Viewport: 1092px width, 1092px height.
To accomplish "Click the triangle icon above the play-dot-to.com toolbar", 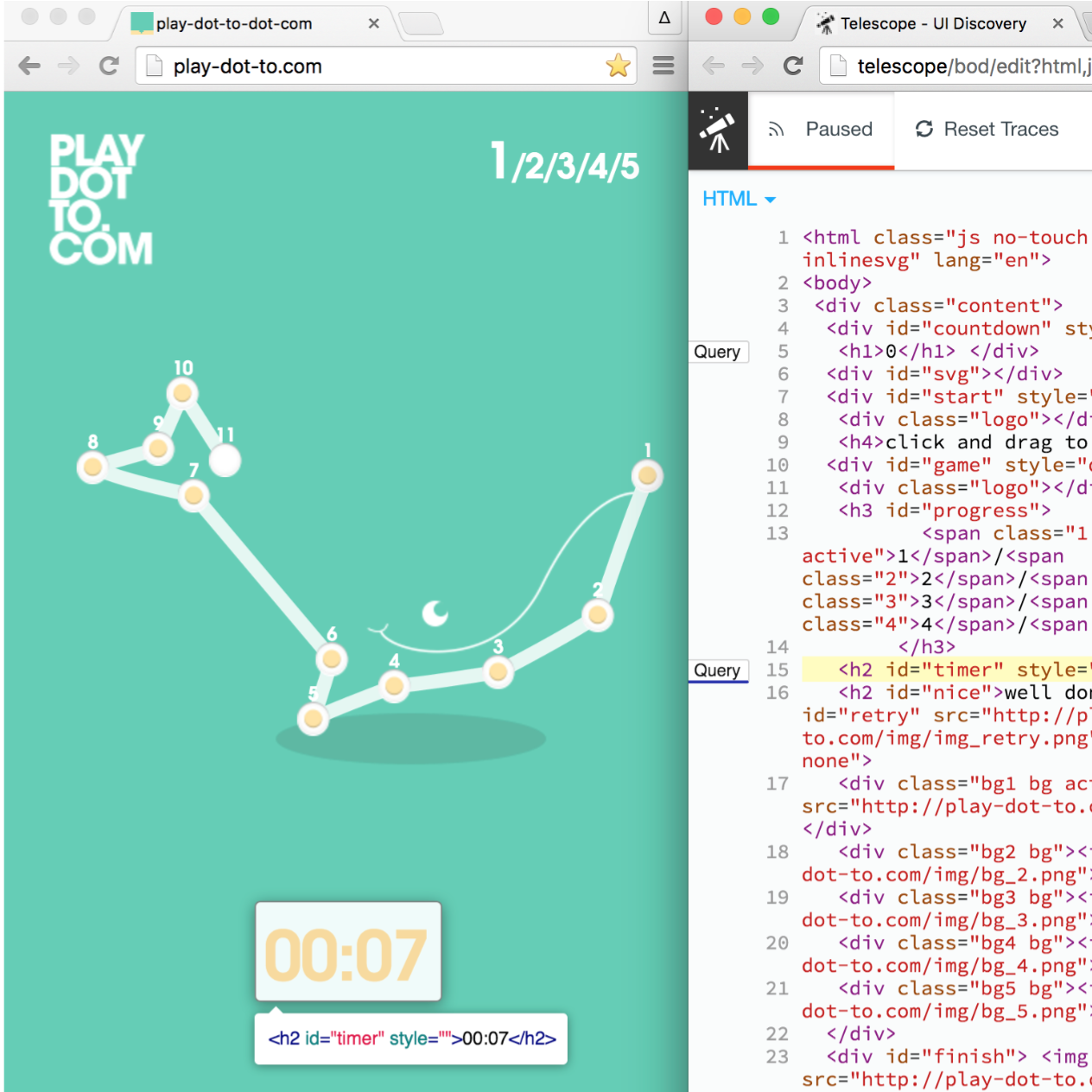I will click(x=664, y=17).
